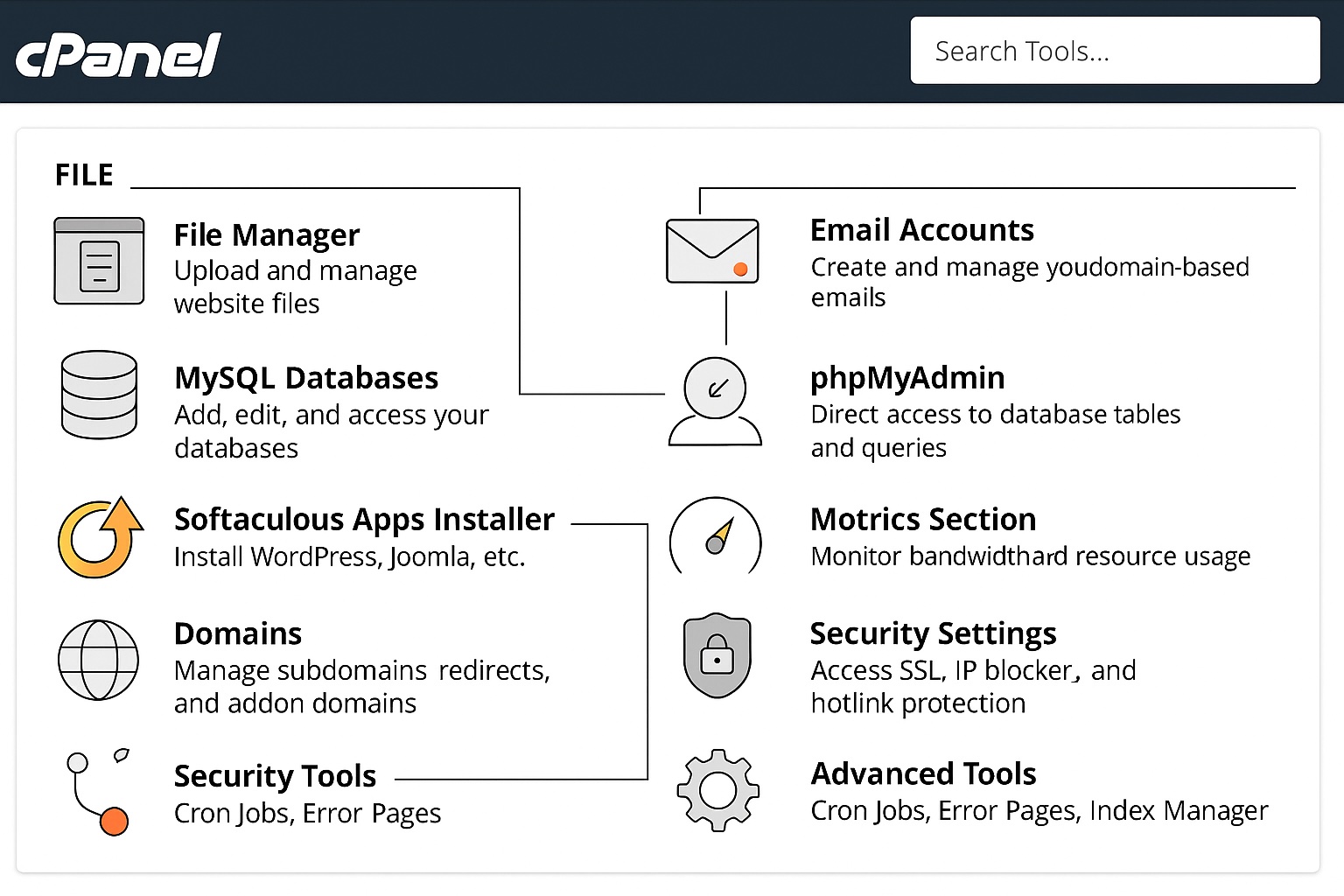Click 'Create and manage youdomain-based emails' text
1344x896 pixels.
[x=1030, y=282]
